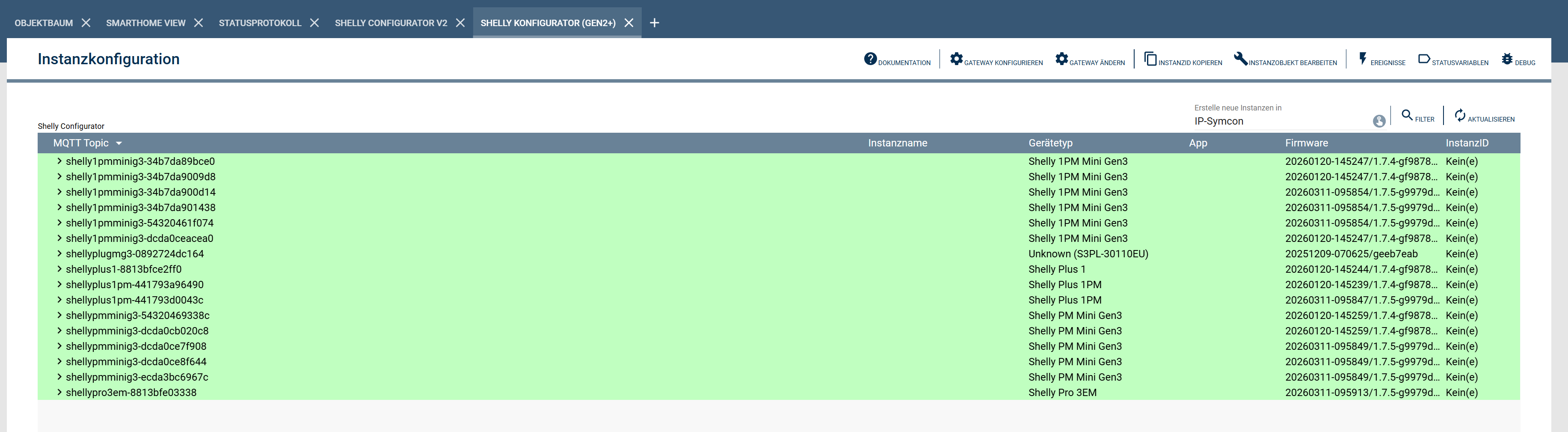Sort by the Firmware column header

(x=1306, y=143)
